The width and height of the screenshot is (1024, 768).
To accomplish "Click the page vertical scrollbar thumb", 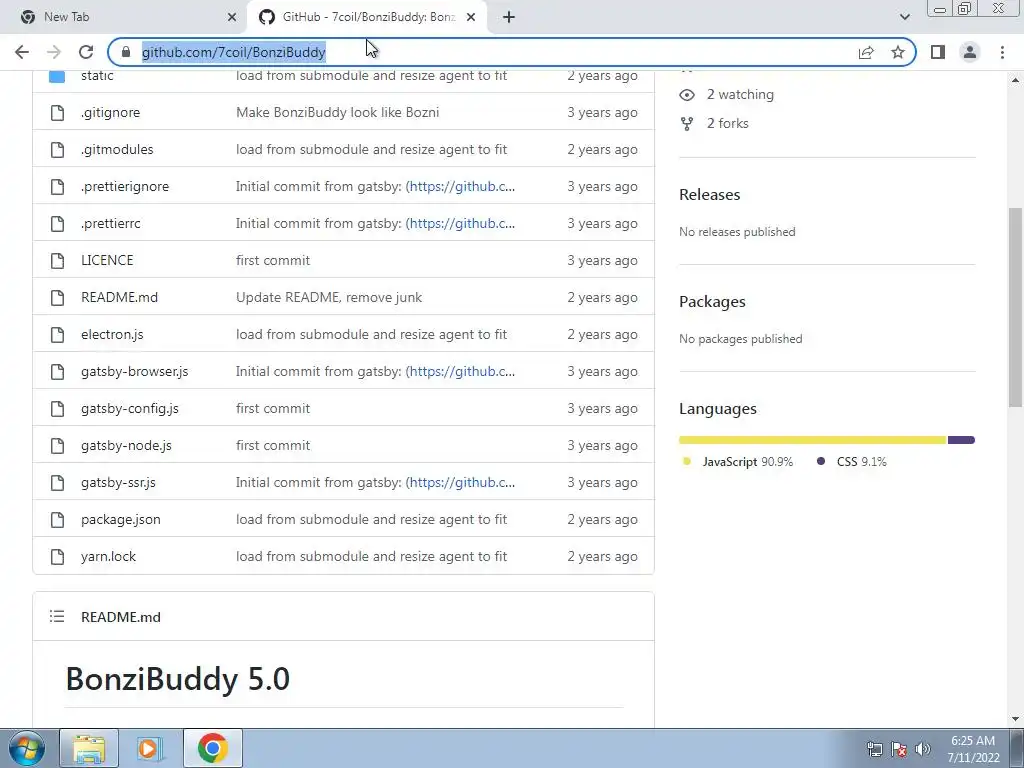I will tap(1016, 307).
